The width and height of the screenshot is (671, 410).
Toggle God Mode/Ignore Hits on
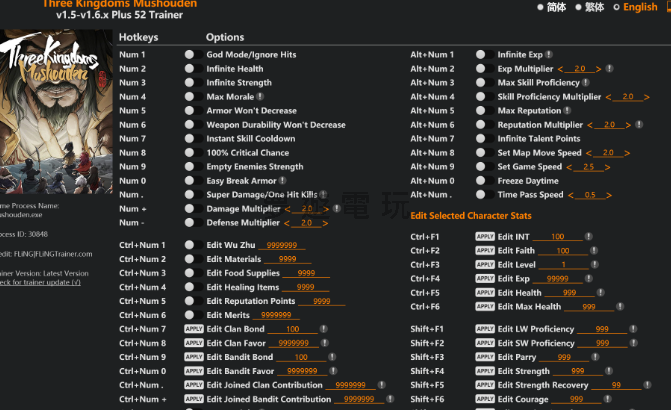coord(193,54)
